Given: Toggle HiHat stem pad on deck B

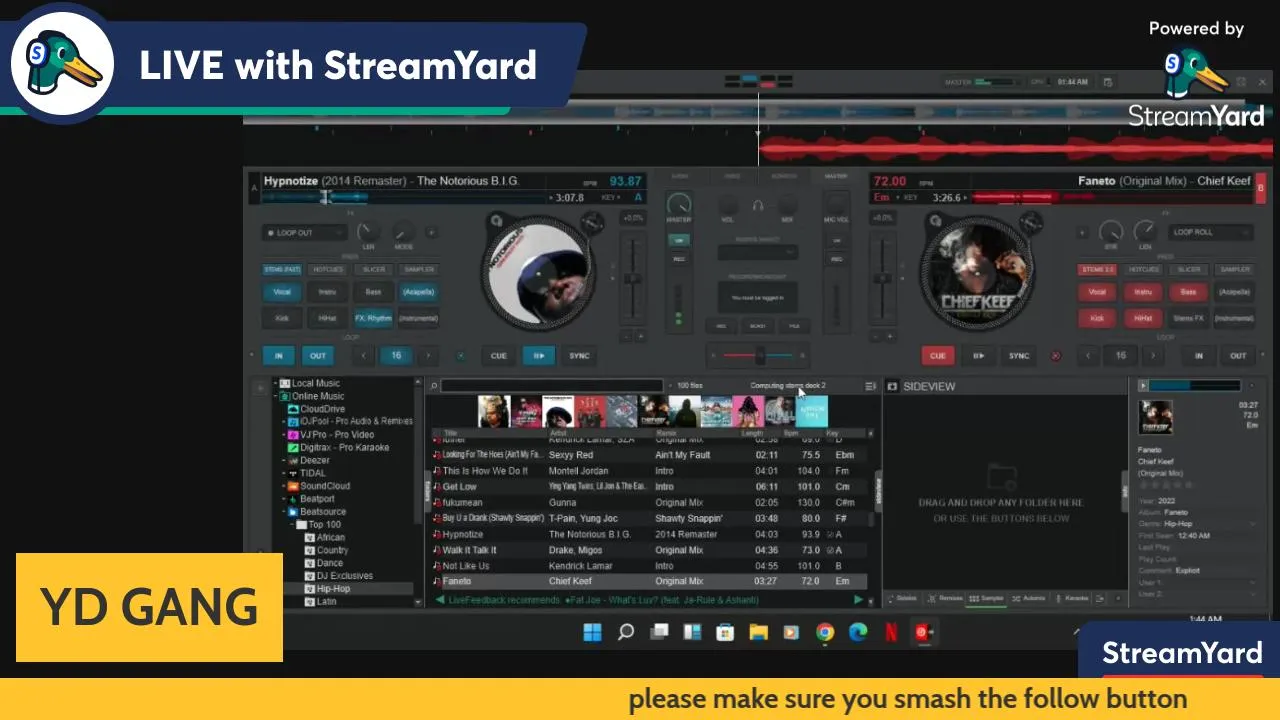Looking at the screenshot, I should 1143,318.
